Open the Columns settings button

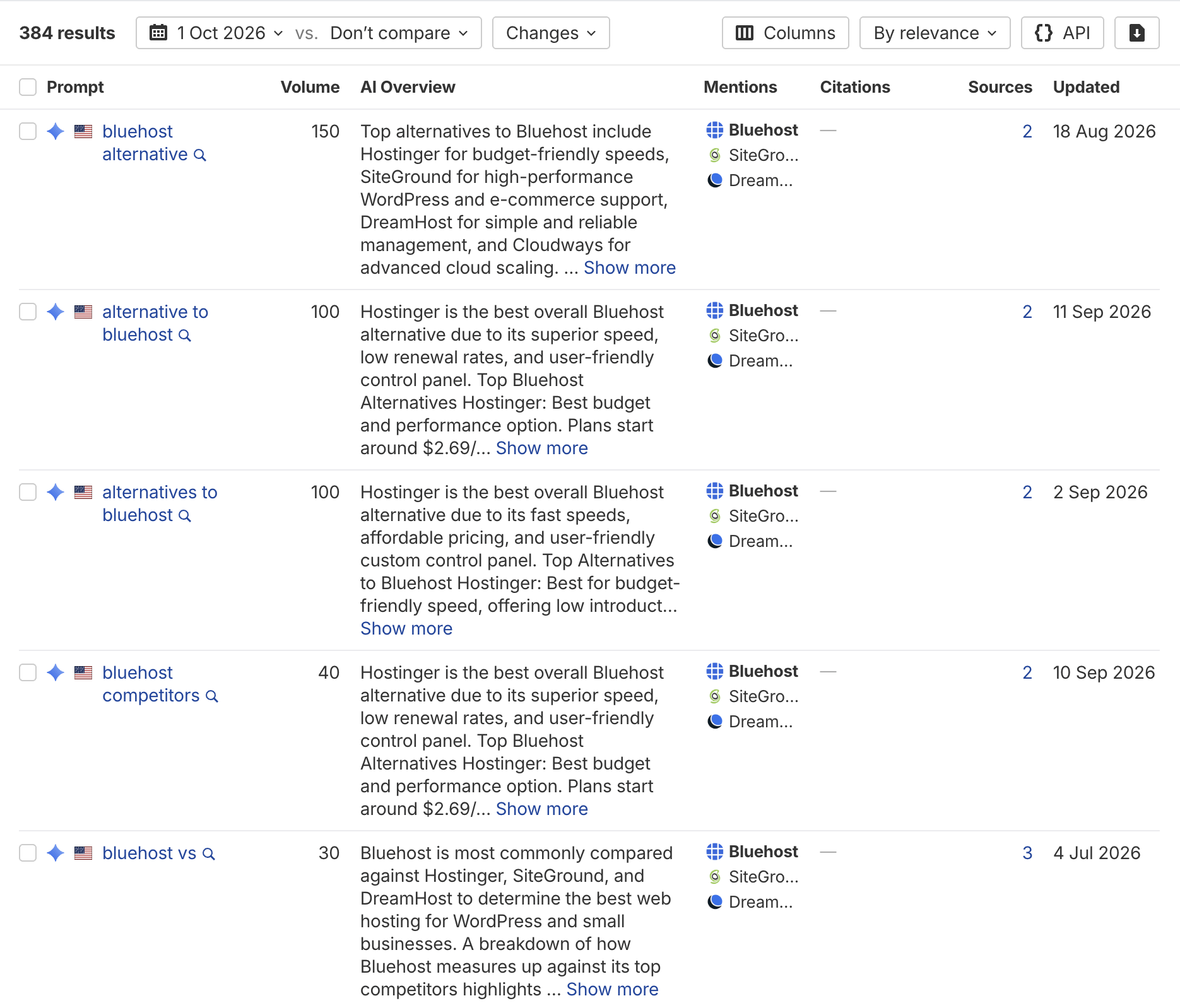click(x=786, y=33)
